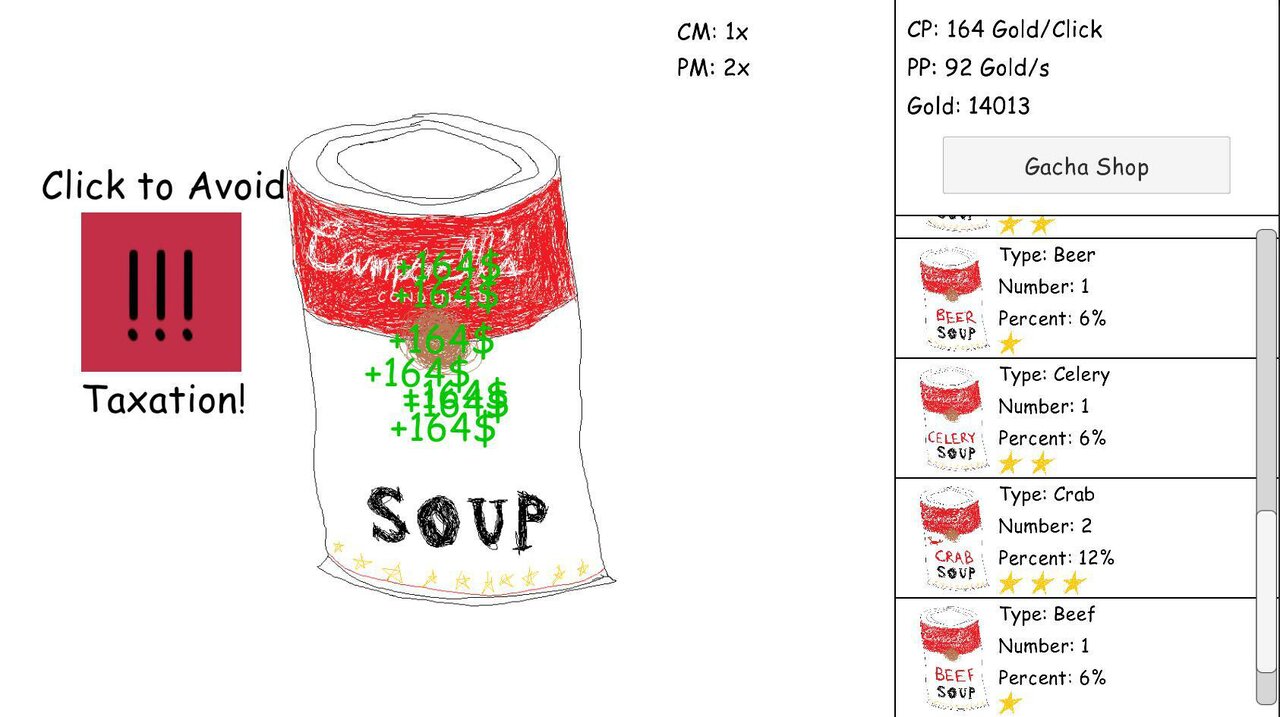The height and width of the screenshot is (717, 1280).
Task: Open the Gacha Shop
Action: pyautogui.click(x=1086, y=166)
